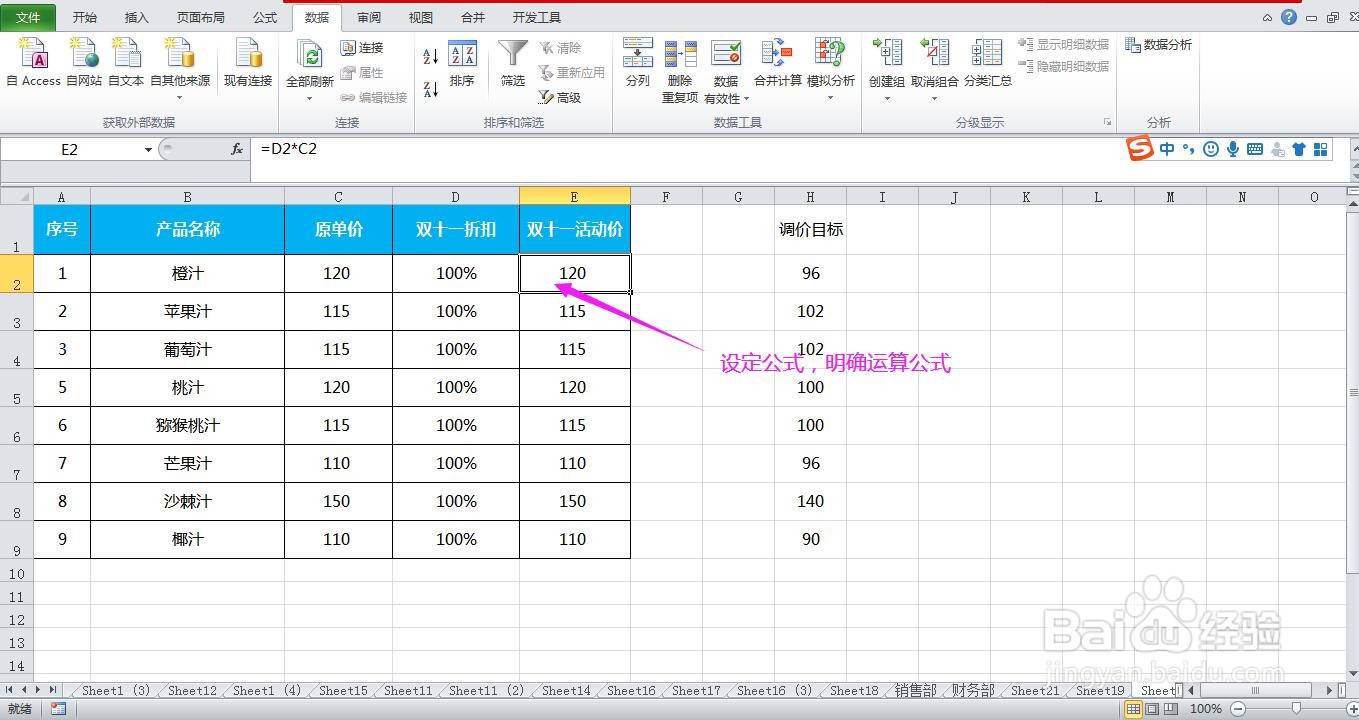Apply Subtotal (分类汇总) to the data
Screen dimensions: 1359x720
pyautogui.click(x=986, y=62)
